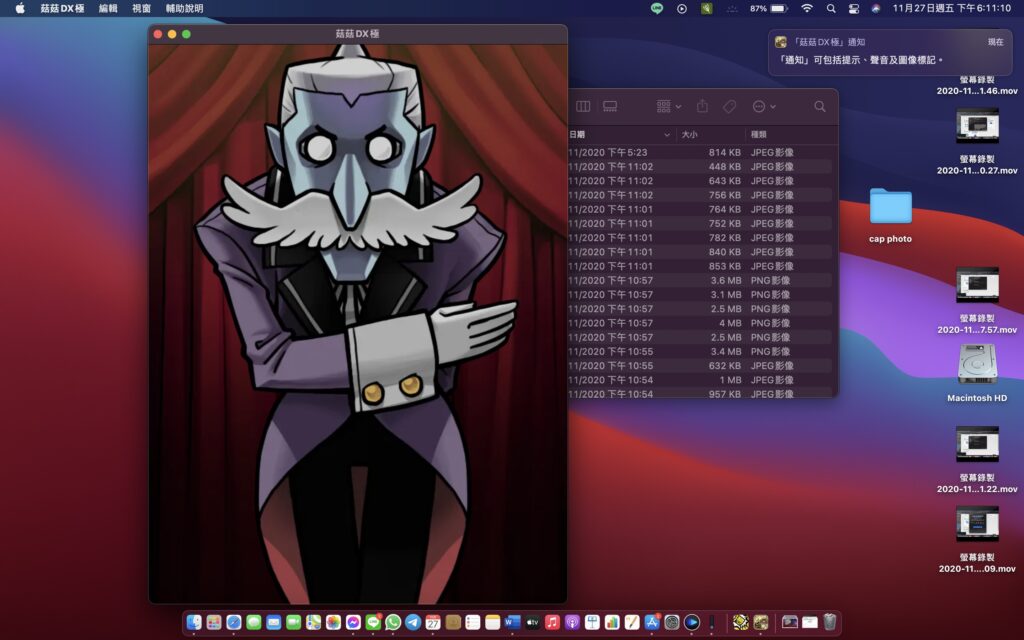Open WhatsApp from the Dock
This screenshot has width=1024, height=640.
393,622
